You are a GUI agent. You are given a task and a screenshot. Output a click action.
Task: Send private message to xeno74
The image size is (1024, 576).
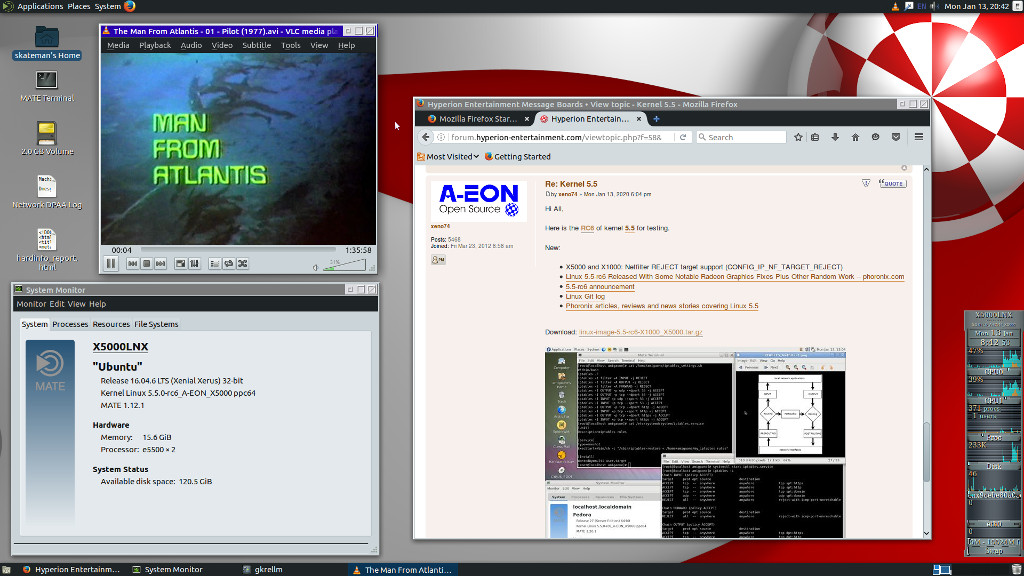coord(438,260)
